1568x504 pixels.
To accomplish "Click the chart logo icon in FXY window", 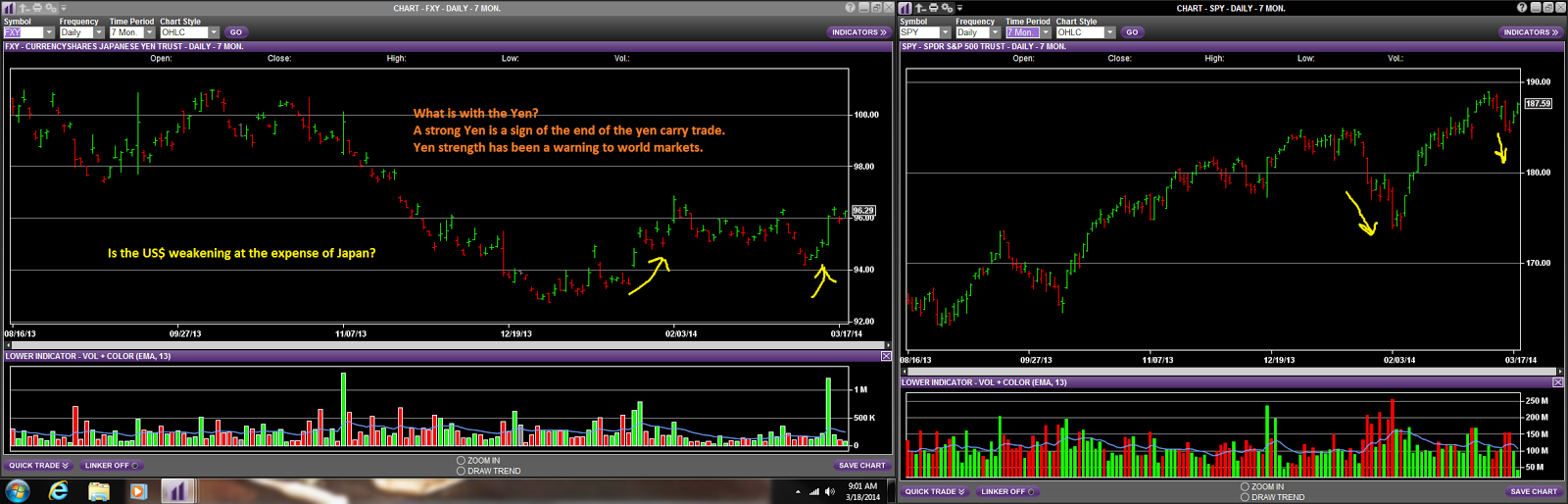I will [x=9, y=8].
